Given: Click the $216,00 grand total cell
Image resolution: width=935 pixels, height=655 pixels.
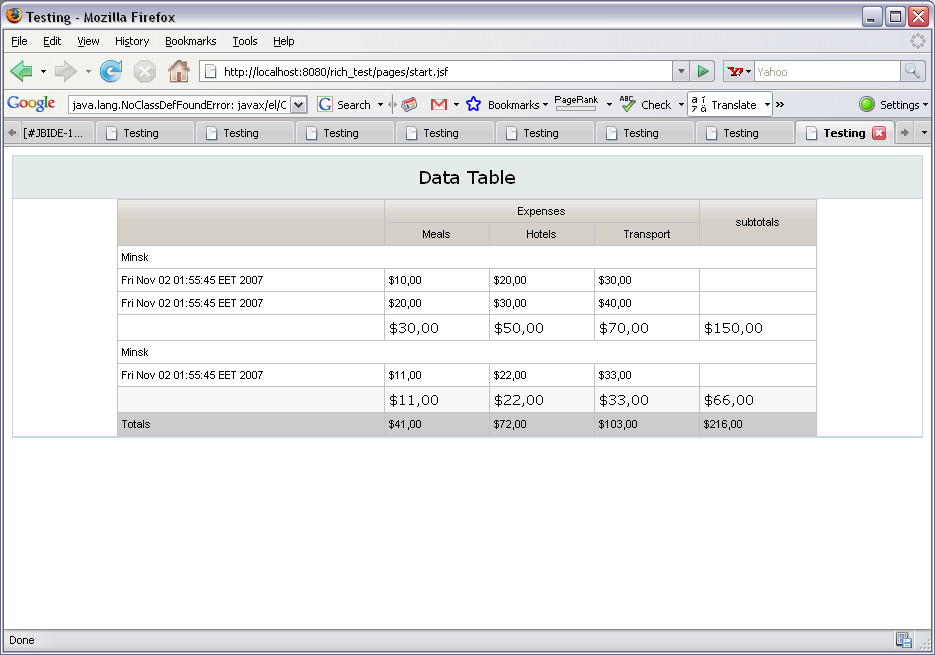Looking at the screenshot, I should (757, 424).
